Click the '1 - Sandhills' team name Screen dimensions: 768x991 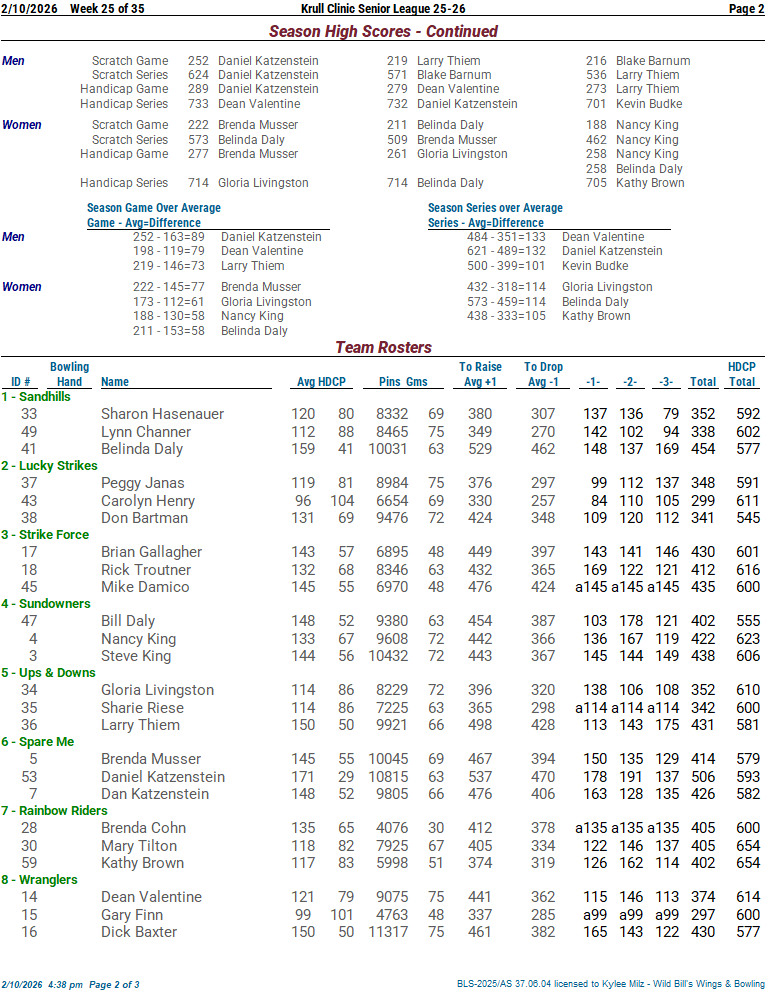(x=36, y=397)
